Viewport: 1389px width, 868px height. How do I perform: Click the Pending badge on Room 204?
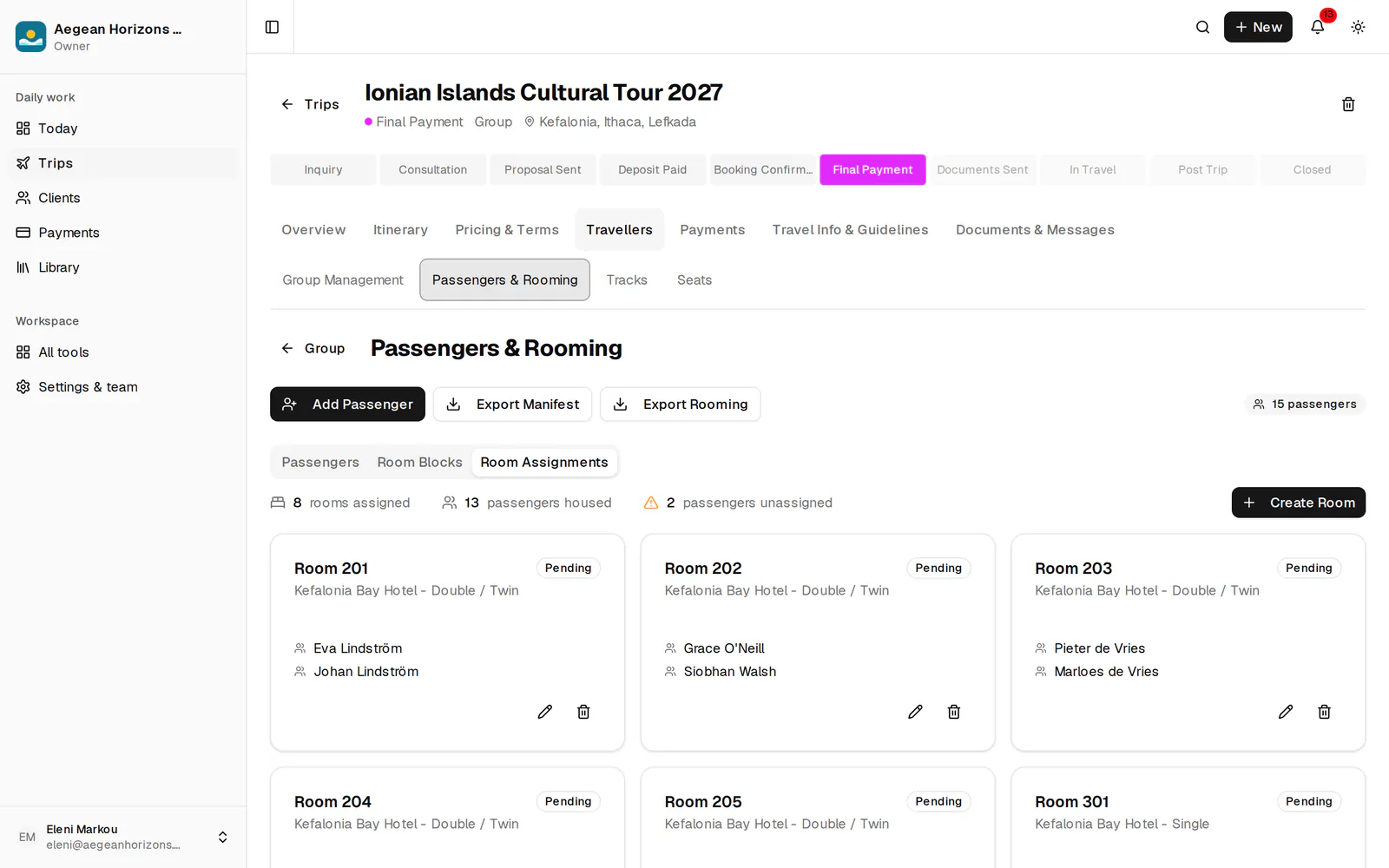click(x=568, y=801)
